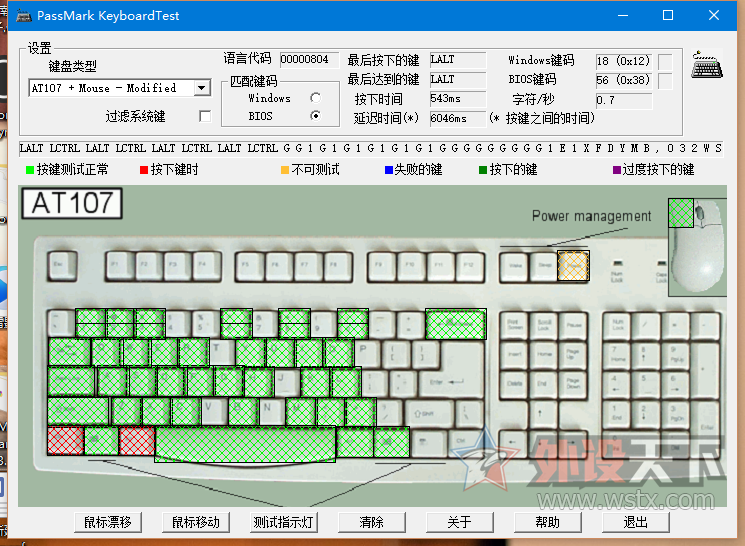This screenshot has height=546, width=745.
Task: Click the red 按下键时 legend swatch
Action: pyautogui.click(x=144, y=170)
